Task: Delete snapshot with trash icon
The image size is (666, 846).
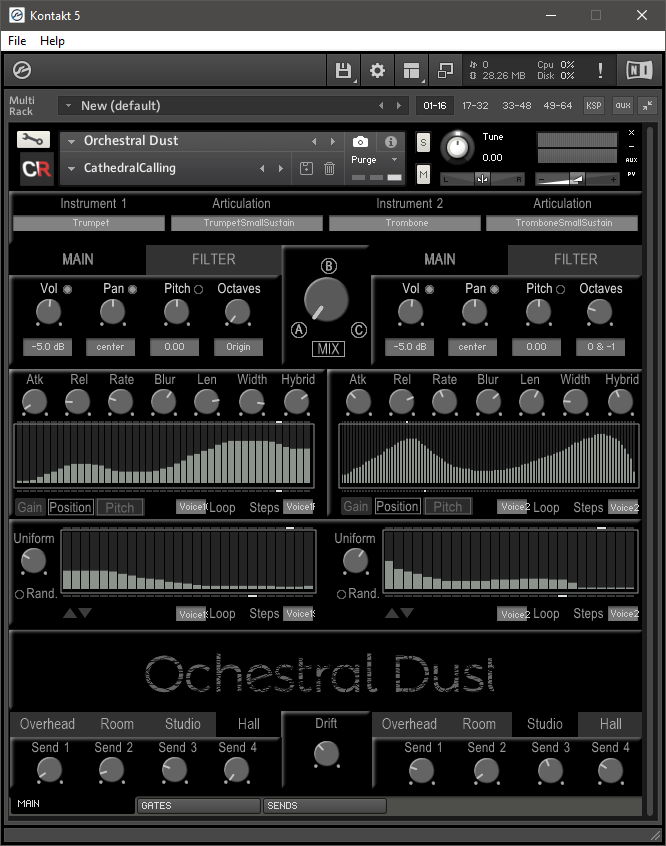Action: [x=329, y=168]
